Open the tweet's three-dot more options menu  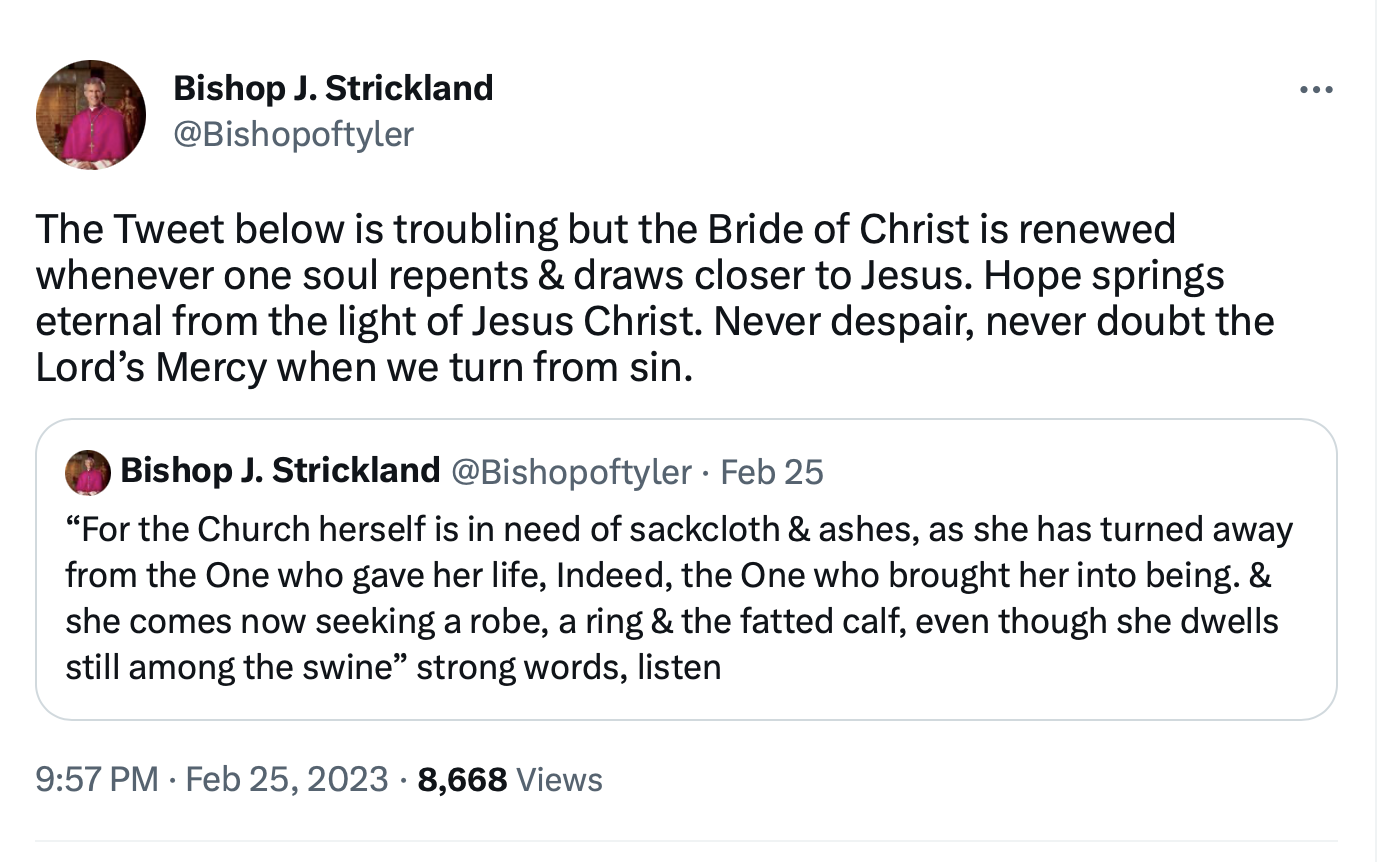[1315, 91]
